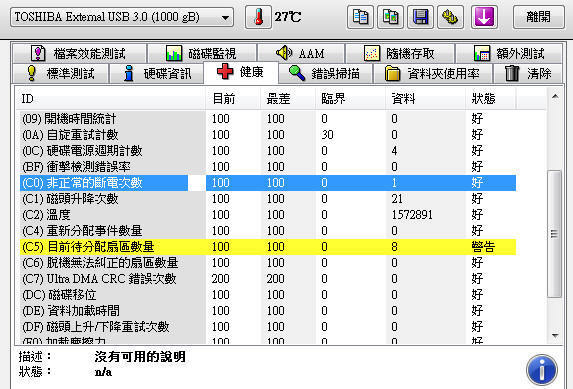Switch to the 磁碟監視 tab
573x389 pixels.
(202, 53)
